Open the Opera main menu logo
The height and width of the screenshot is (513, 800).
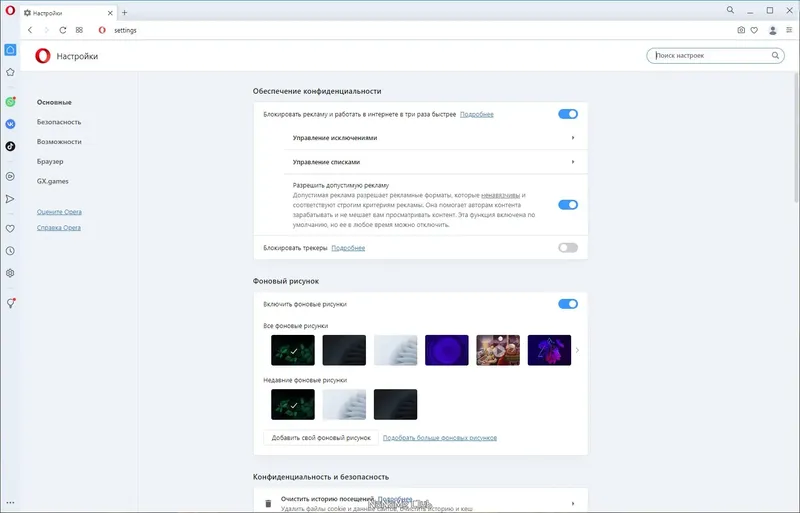(10, 10)
